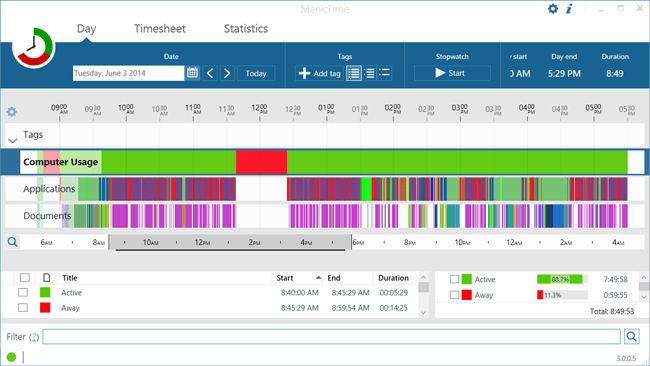
Task: Open timeline settings gear icon
Action: [12, 111]
